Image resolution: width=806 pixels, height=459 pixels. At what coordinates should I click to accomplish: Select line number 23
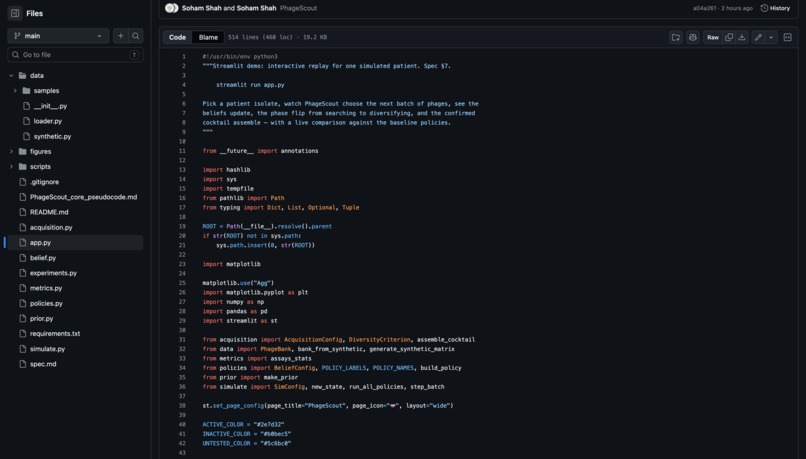(x=182, y=264)
